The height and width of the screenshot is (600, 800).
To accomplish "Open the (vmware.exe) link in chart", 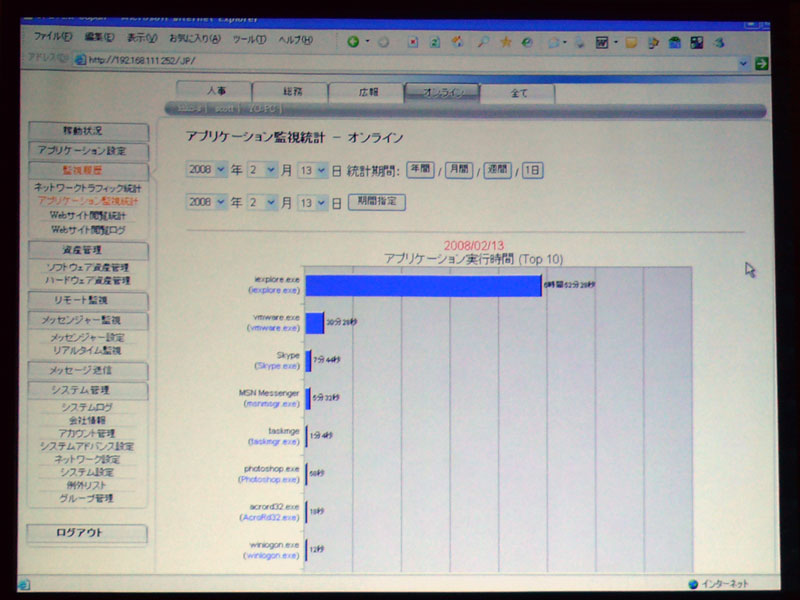I will click(x=273, y=328).
